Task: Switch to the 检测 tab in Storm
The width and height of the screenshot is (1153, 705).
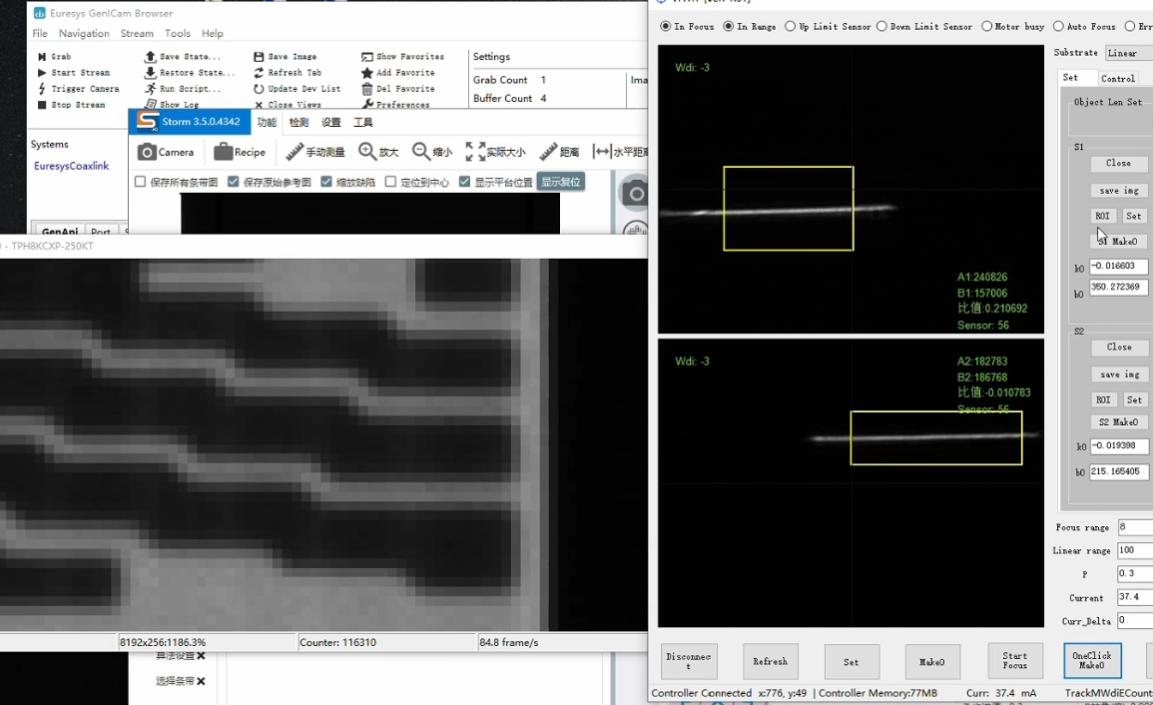Action: point(299,122)
